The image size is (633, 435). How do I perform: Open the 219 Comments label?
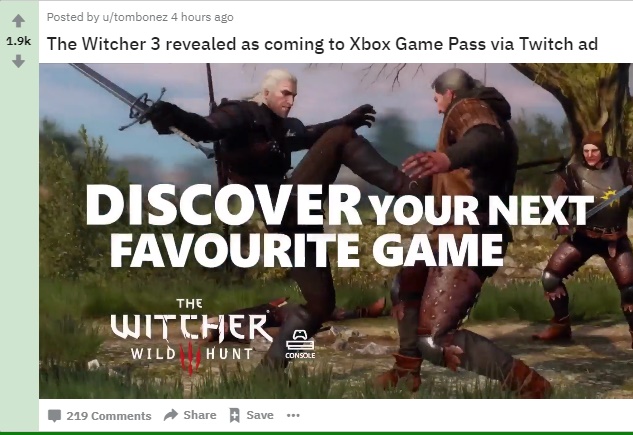tap(109, 416)
